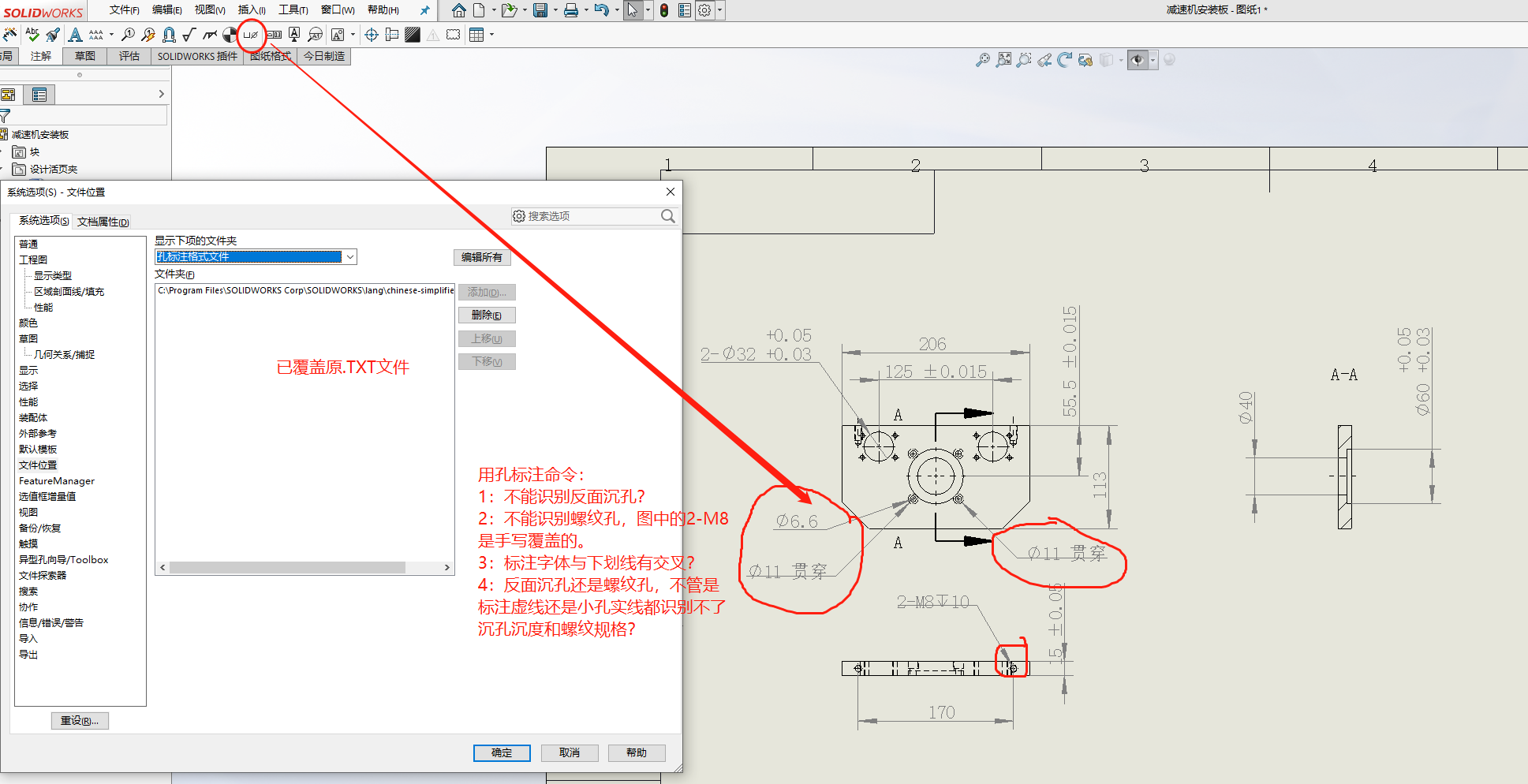Insert a Centerline annotation
This screenshot has width=1528, height=784.
392,35
